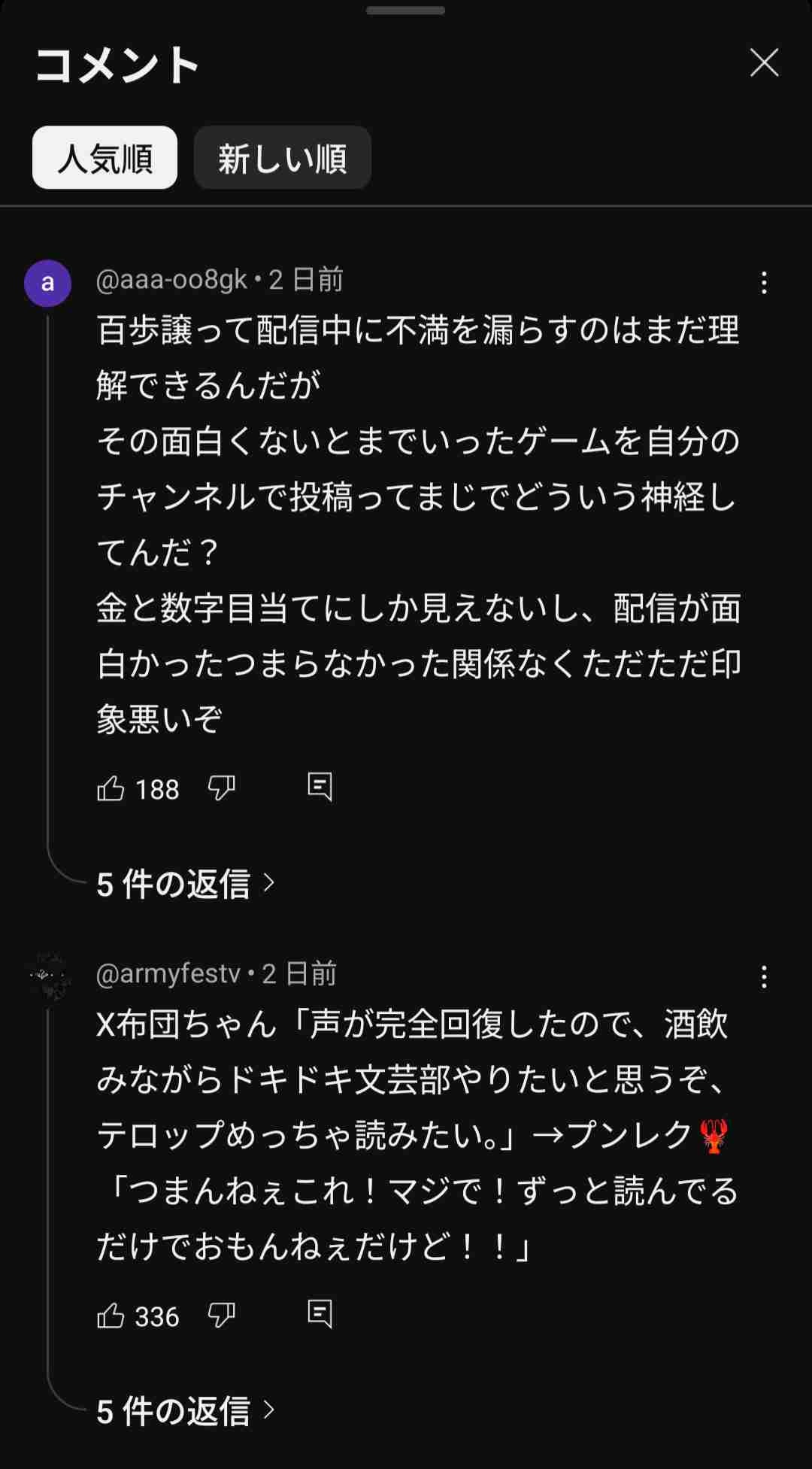Dislike the @armyfestv comment
The width and height of the screenshot is (812, 1469).
click(221, 1316)
